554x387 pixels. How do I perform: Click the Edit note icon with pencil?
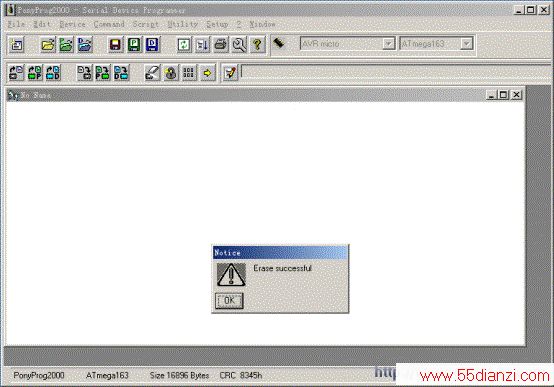(x=230, y=73)
